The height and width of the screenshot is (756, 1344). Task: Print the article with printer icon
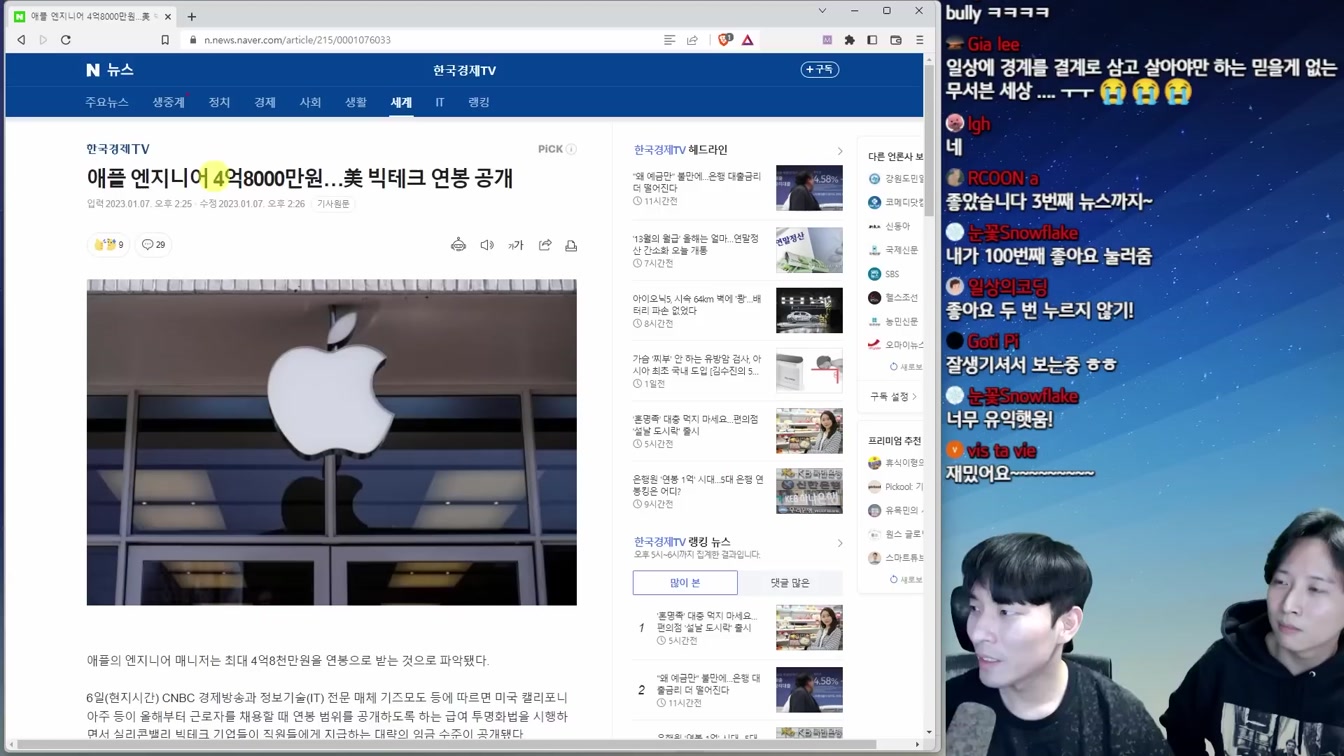pos(571,245)
